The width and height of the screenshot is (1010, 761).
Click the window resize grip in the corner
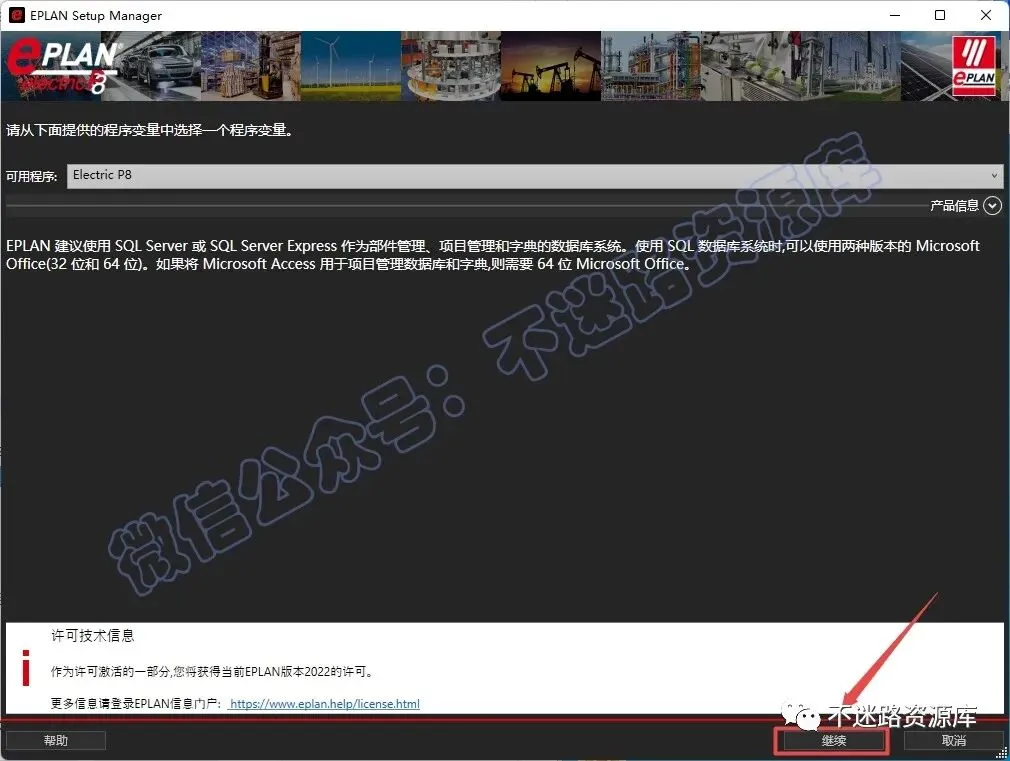[1002, 753]
